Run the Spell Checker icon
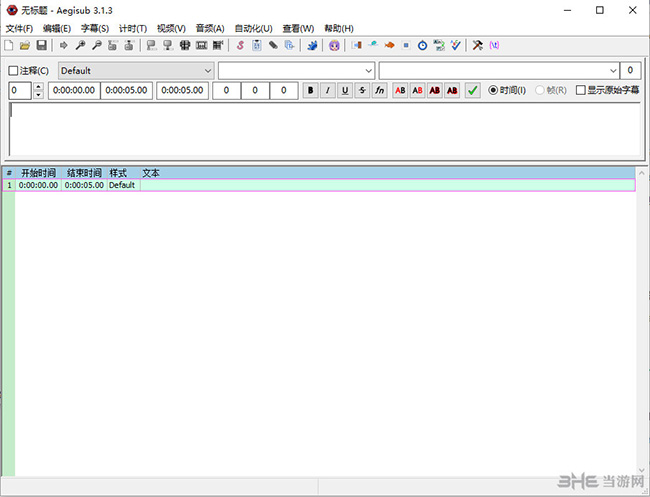Image resolution: width=650 pixels, height=497 pixels. (x=455, y=45)
